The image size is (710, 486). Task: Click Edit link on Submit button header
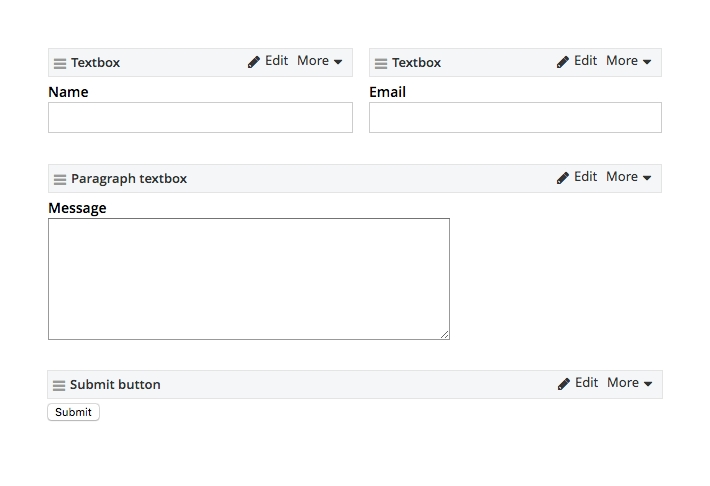[586, 383]
